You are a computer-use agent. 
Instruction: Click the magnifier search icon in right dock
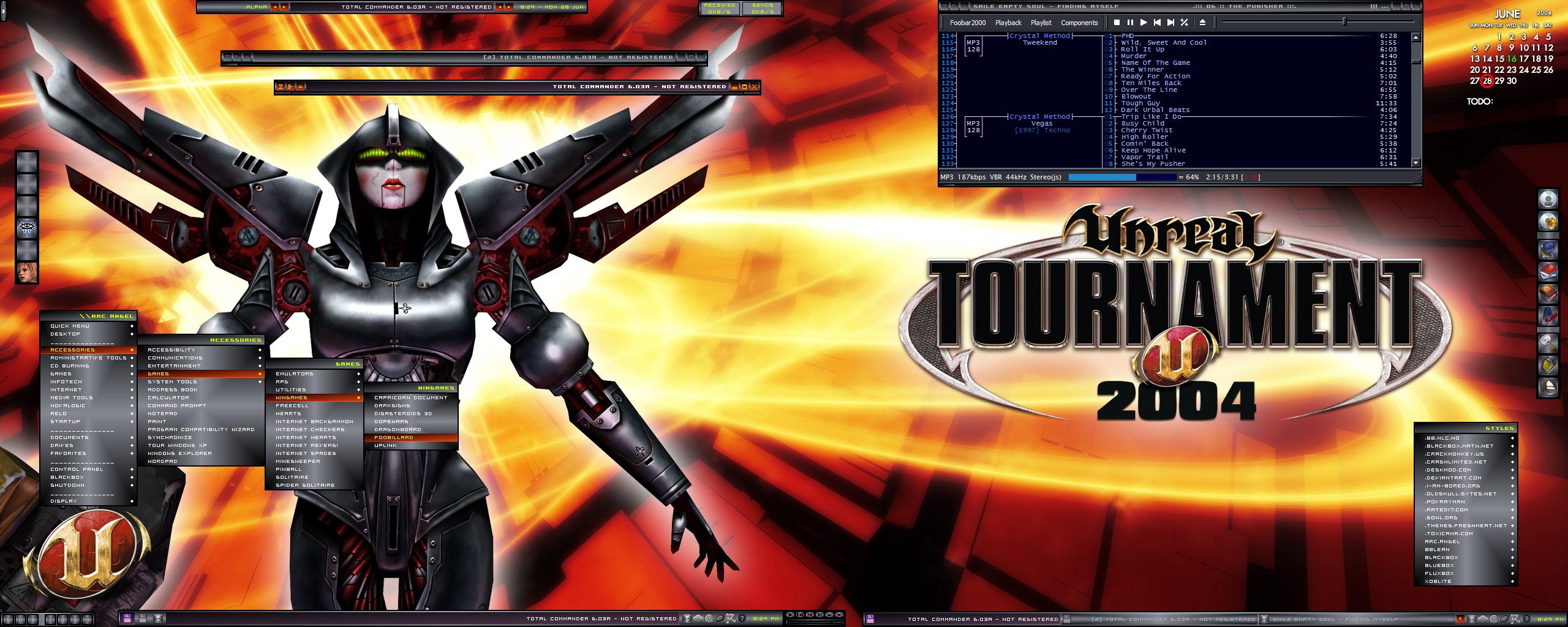tap(1548, 342)
